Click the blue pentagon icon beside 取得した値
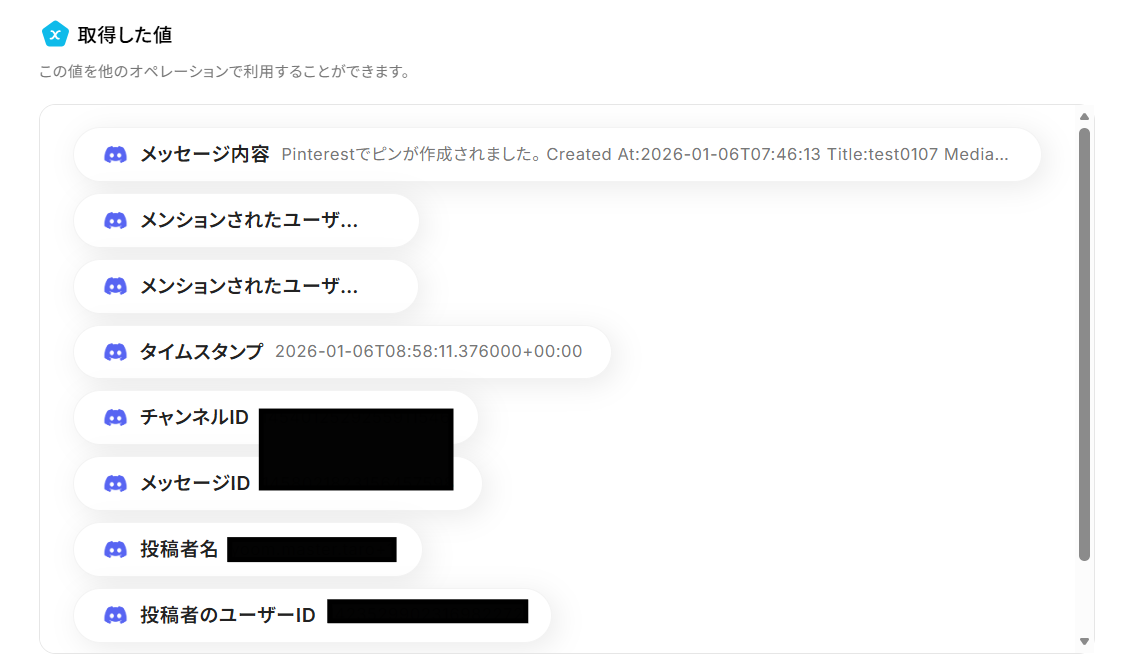 55,34
